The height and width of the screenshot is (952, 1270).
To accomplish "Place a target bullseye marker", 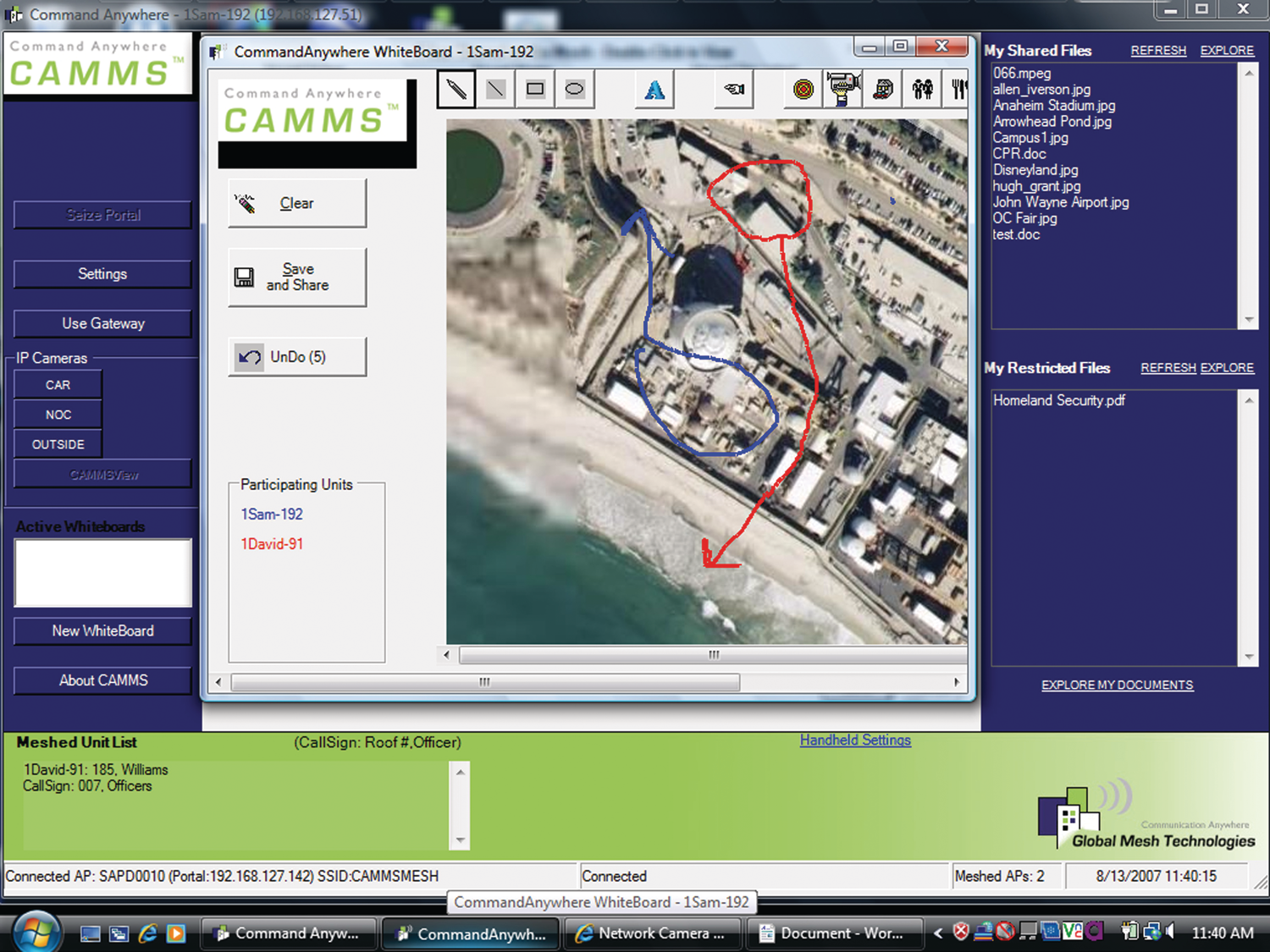I will coord(803,89).
